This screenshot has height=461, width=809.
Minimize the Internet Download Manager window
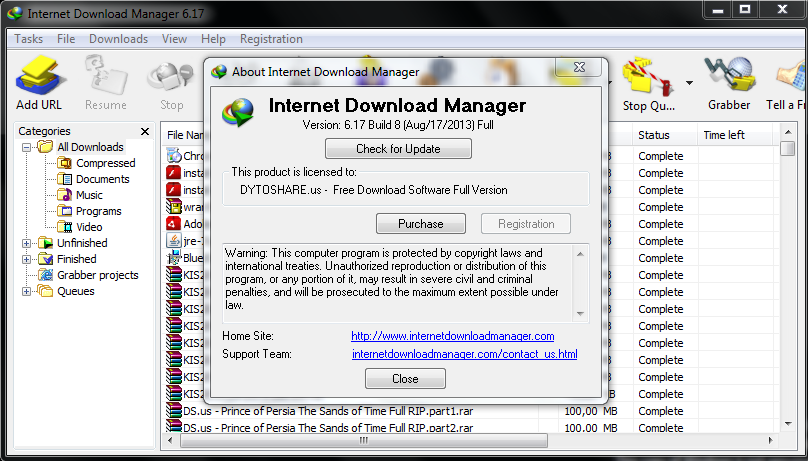718,9
